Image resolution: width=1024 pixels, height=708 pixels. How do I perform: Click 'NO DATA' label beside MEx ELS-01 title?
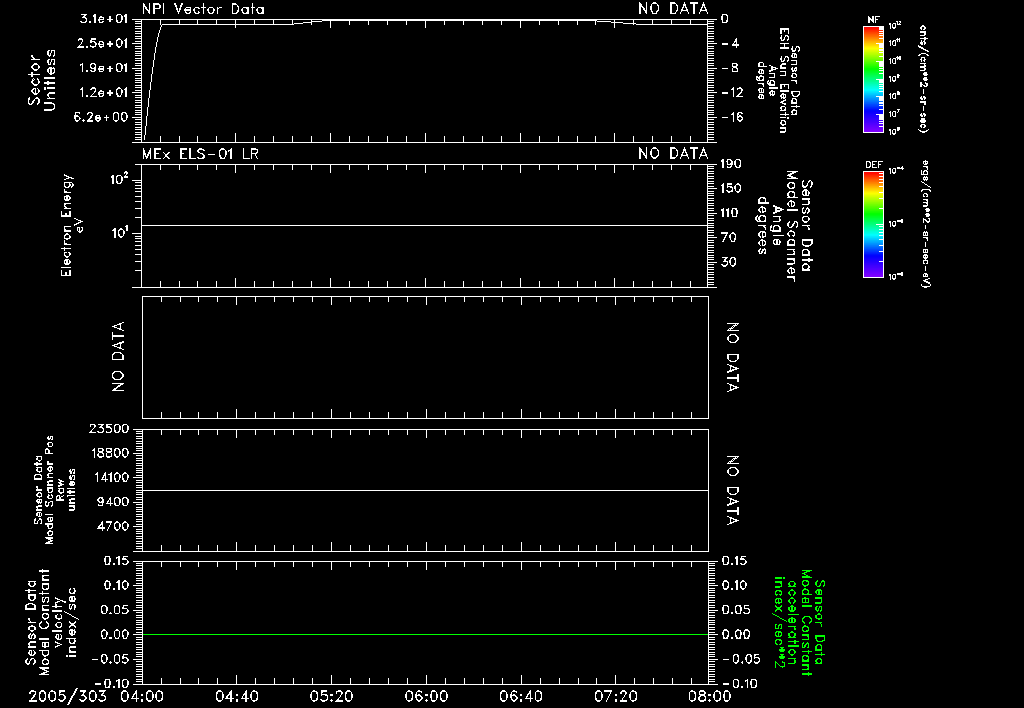(x=673, y=153)
